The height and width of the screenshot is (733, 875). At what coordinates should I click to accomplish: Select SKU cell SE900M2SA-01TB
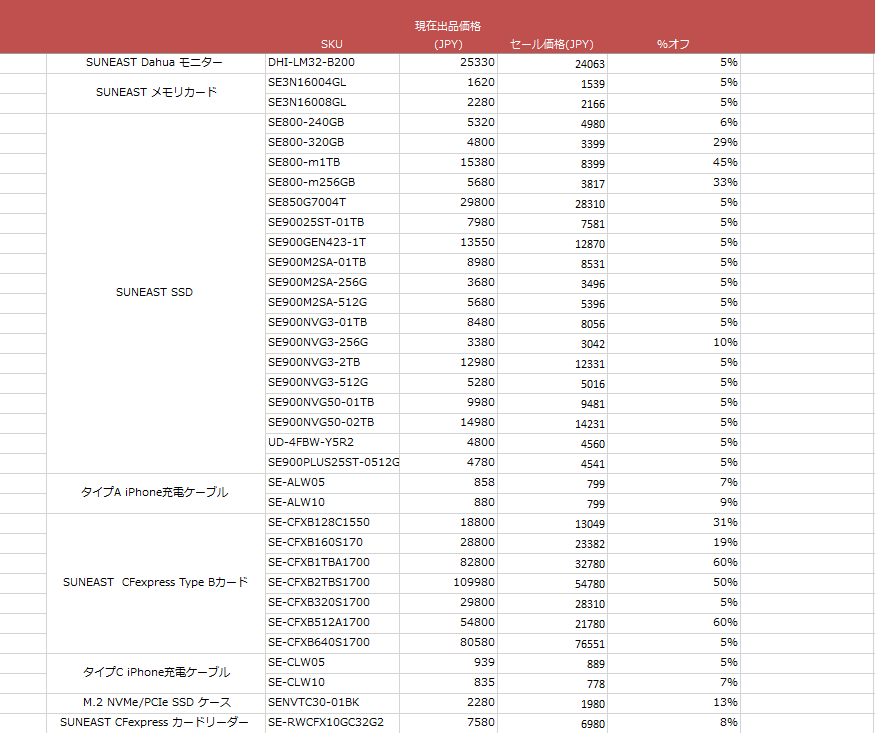point(333,263)
